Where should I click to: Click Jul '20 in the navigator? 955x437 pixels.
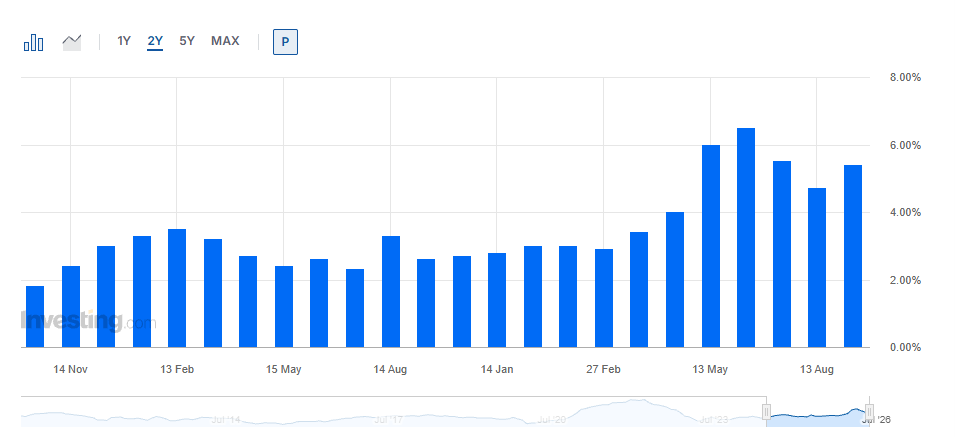(x=553, y=420)
